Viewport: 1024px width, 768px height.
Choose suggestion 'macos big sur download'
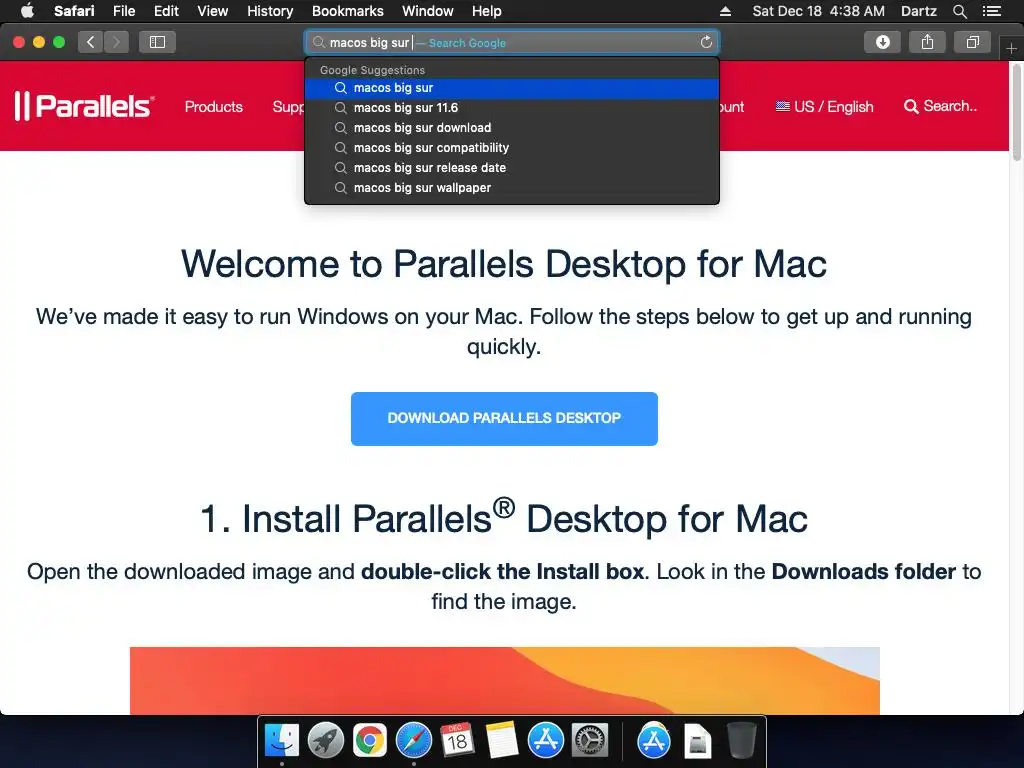click(x=512, y=128)
